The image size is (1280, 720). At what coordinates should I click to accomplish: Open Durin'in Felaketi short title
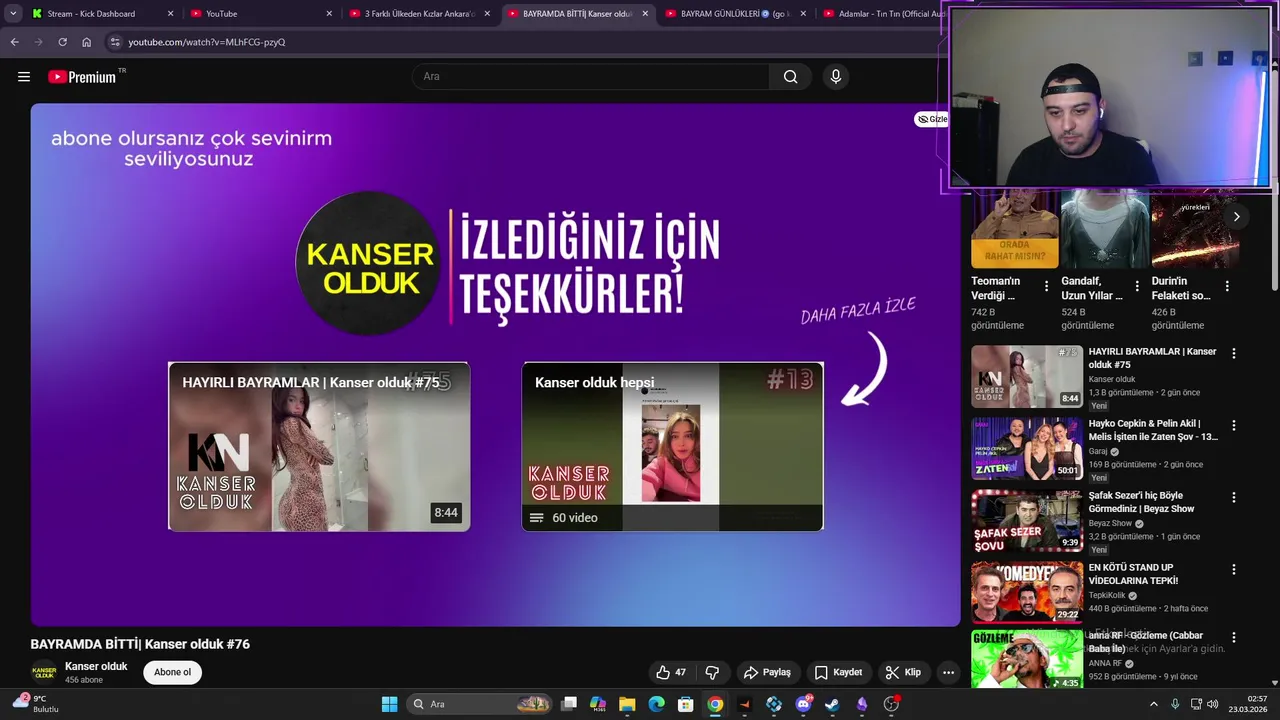1181,288
